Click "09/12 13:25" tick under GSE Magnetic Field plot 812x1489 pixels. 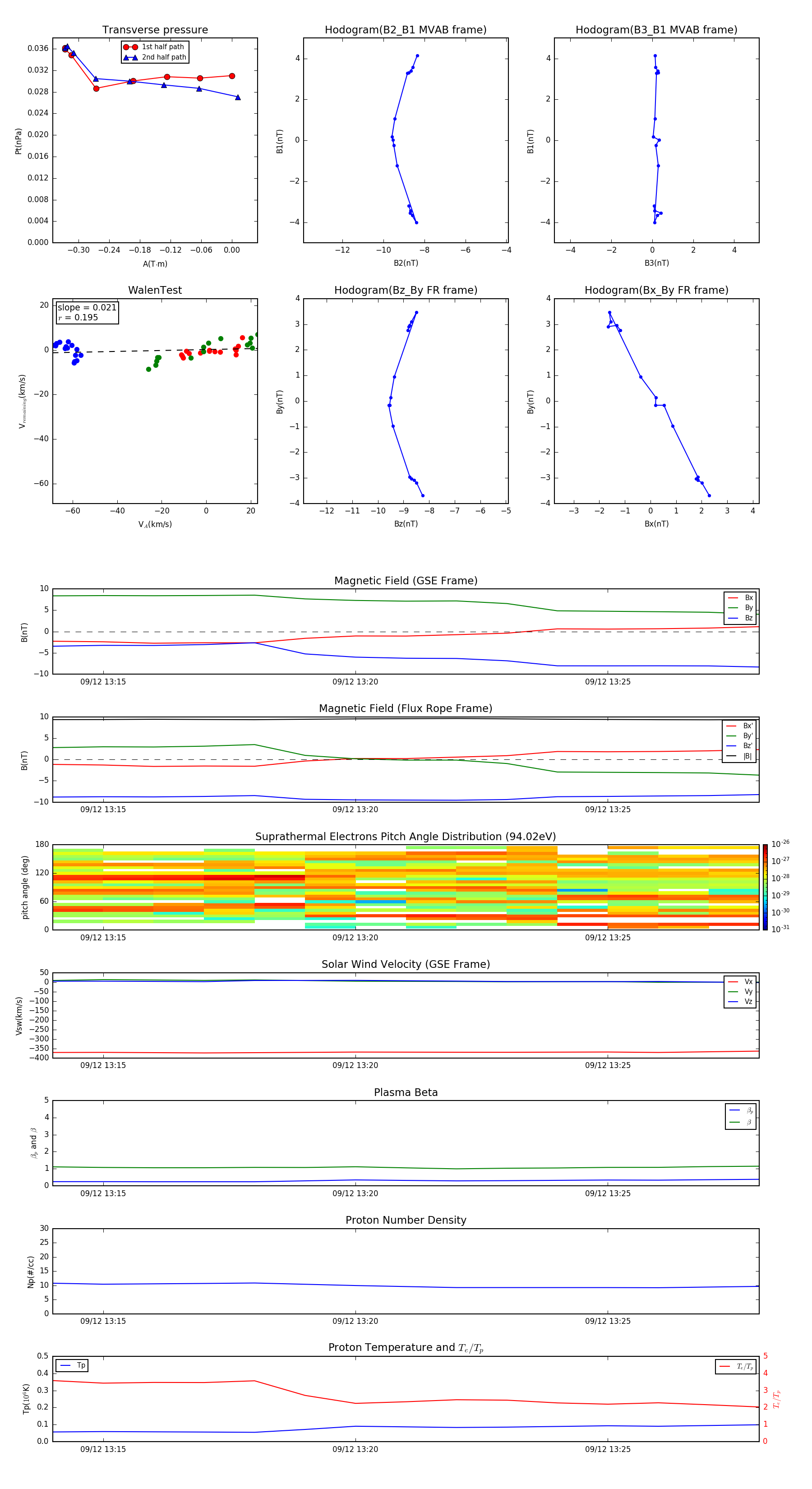(x=607, y=682)
